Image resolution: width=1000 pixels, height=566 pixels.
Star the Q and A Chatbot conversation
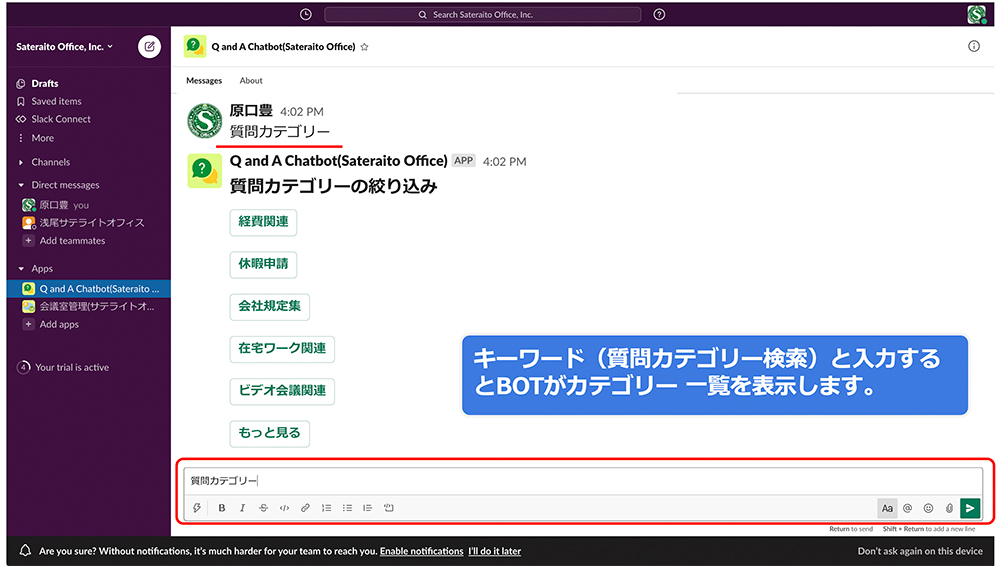[364, 47]
